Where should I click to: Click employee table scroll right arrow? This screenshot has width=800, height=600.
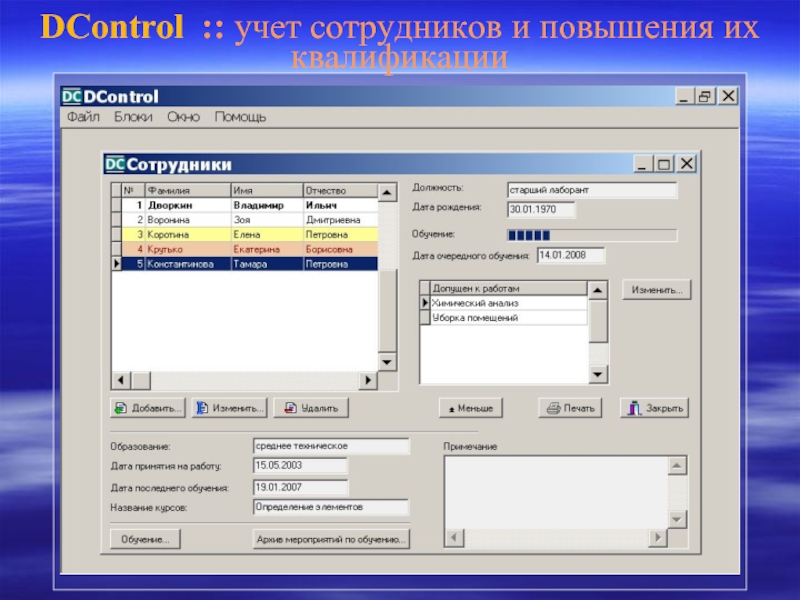point(368,380)
